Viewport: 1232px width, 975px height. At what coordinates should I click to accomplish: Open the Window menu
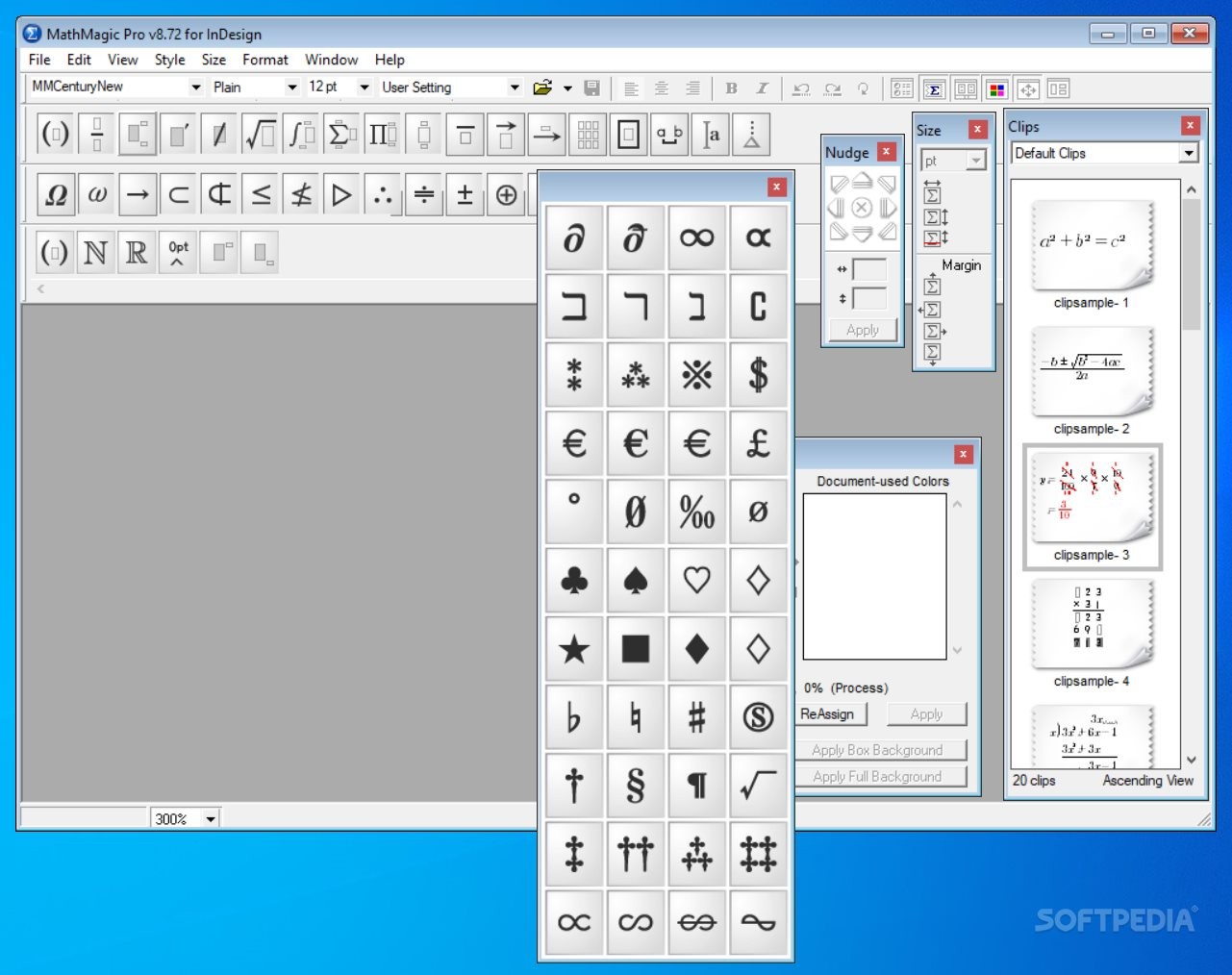click(331, 60)
